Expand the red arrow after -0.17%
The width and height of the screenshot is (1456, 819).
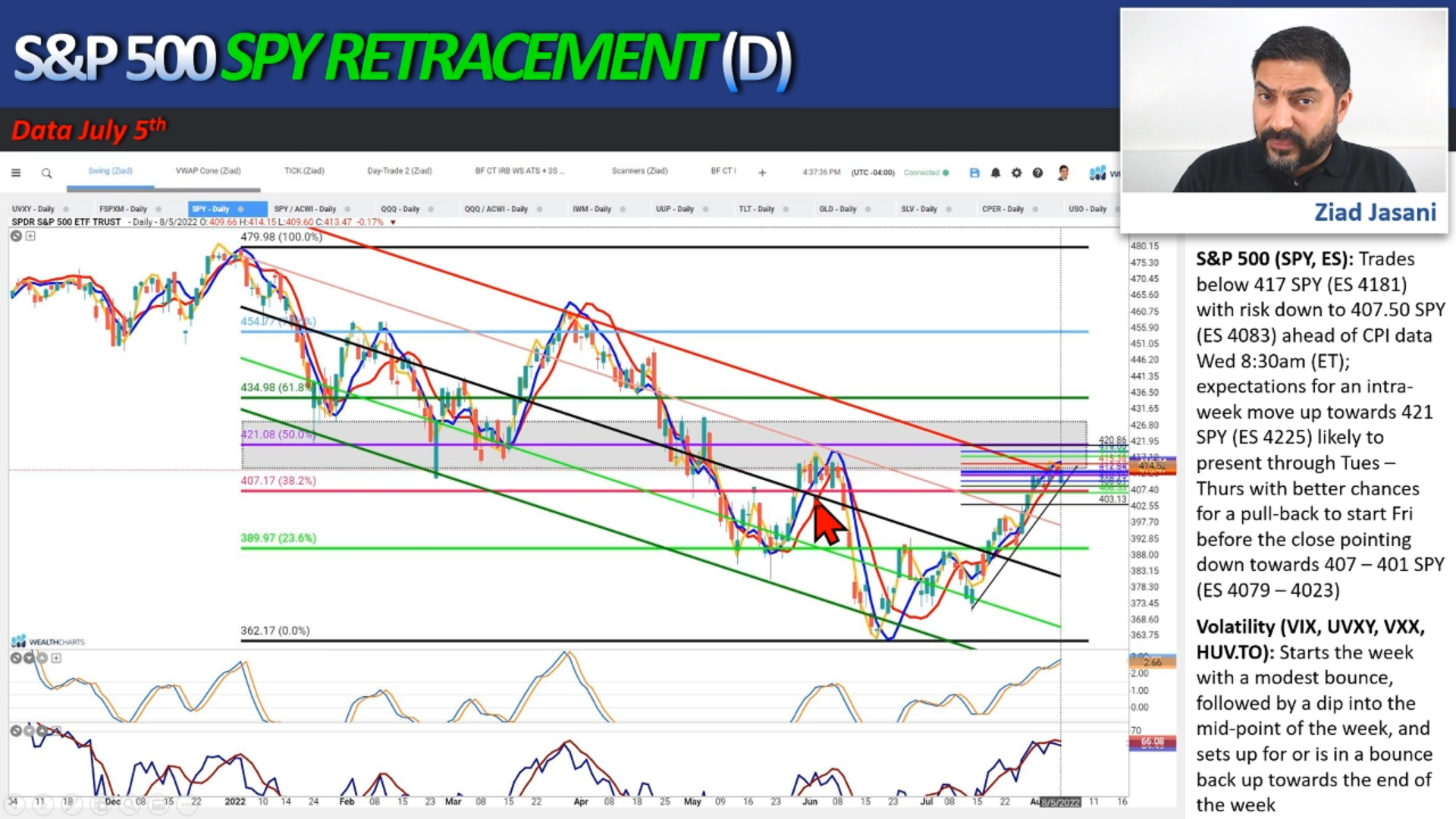point(393,222)
